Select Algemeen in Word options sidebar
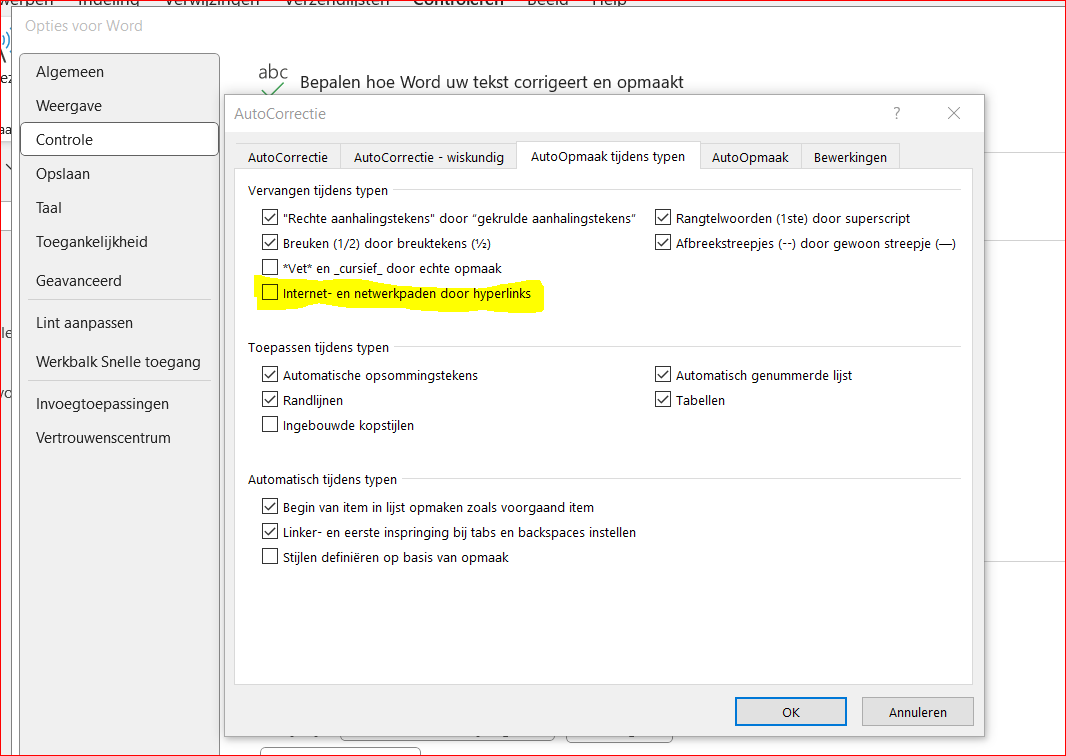 click(x=120, y=72)
